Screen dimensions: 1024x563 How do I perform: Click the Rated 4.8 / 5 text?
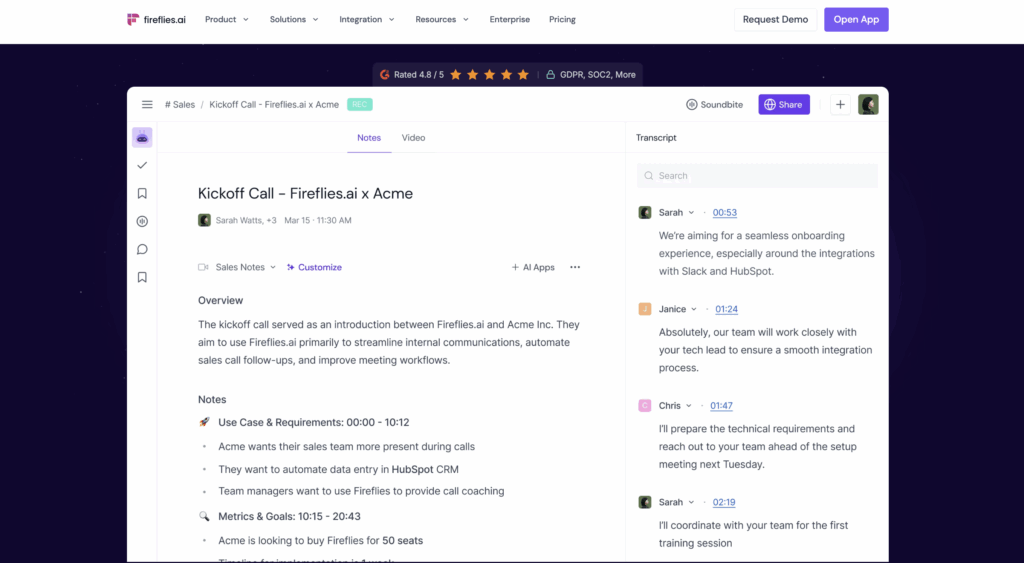419,74
